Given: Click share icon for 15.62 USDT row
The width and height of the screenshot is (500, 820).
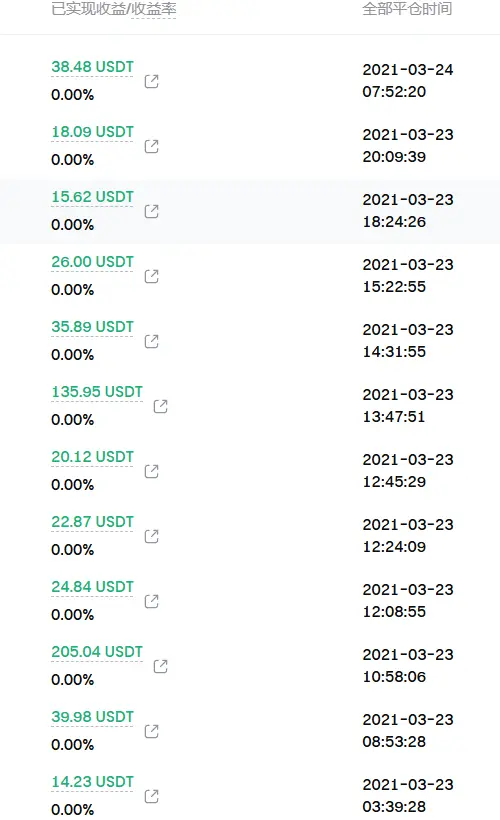Looking at the screenshot, I should [152, 211].
